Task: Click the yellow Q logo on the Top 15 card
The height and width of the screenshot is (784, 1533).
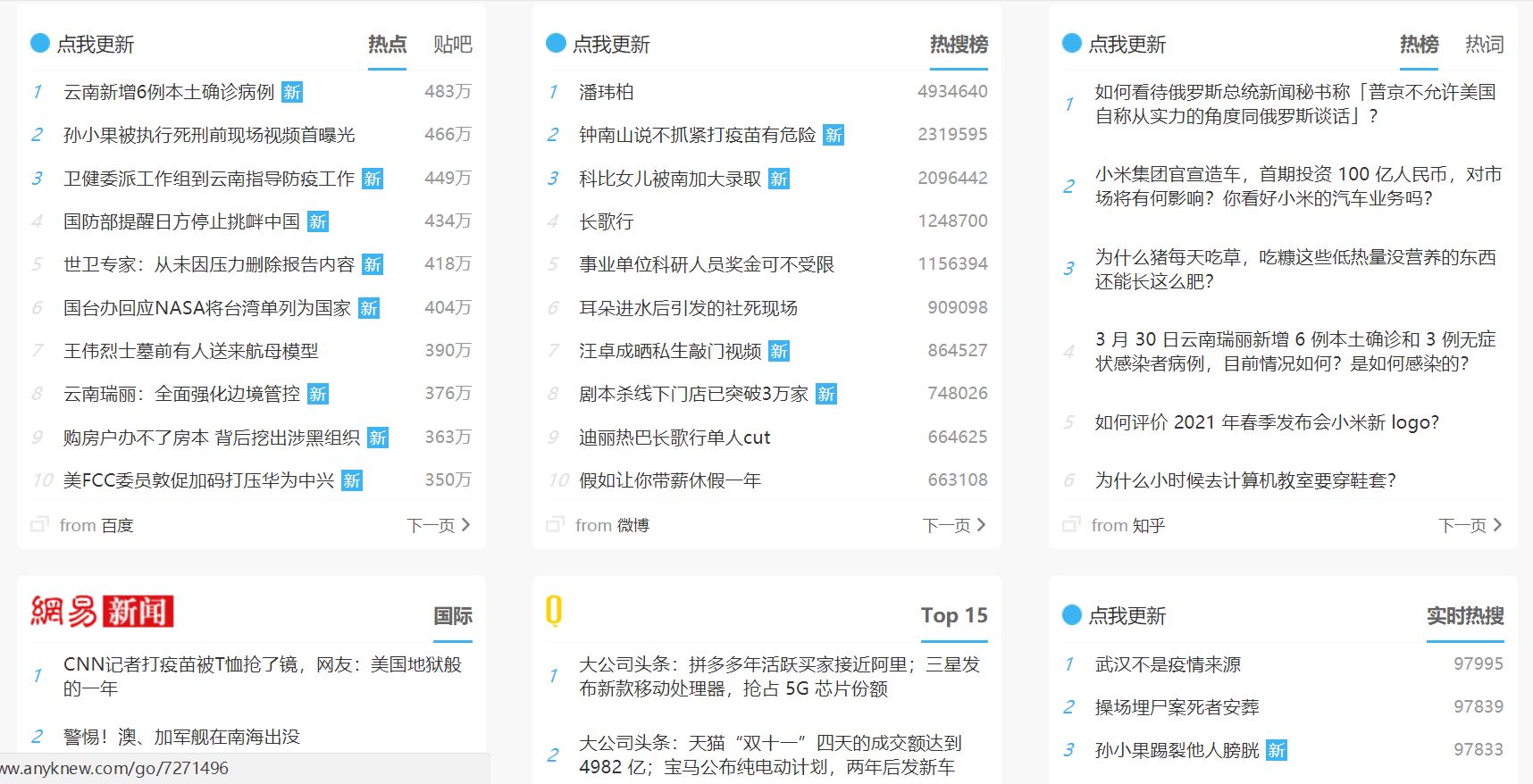Action: (554, 611)
